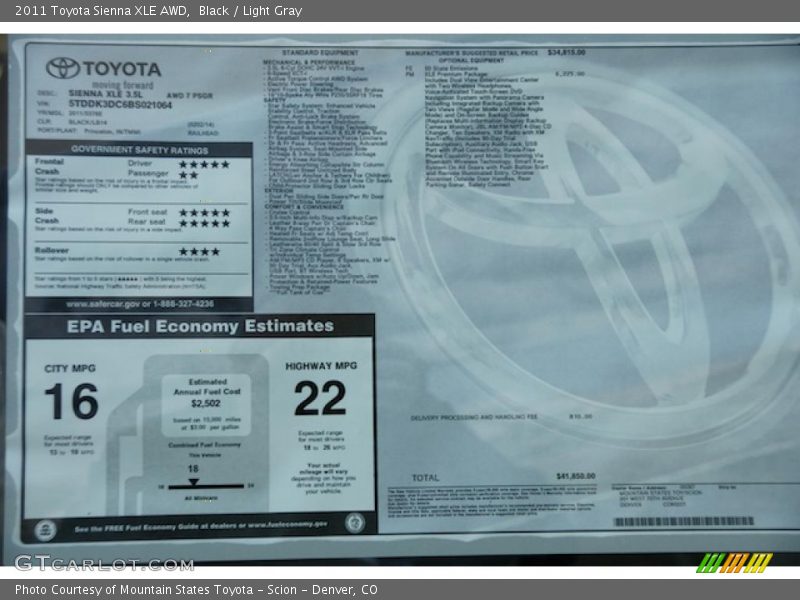
Task: Click the city MPG value 16
Action: pyautogui.click(x=71, y=402)
